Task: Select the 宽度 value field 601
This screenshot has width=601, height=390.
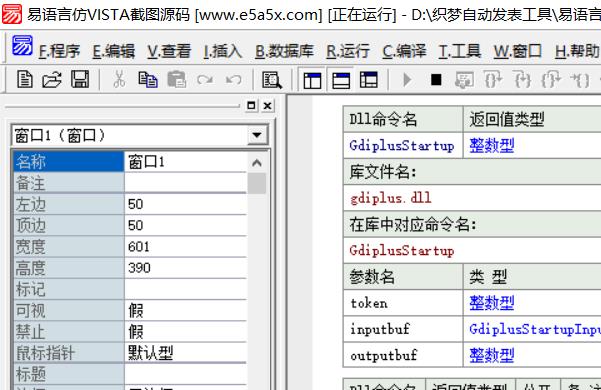Action: 186,247
